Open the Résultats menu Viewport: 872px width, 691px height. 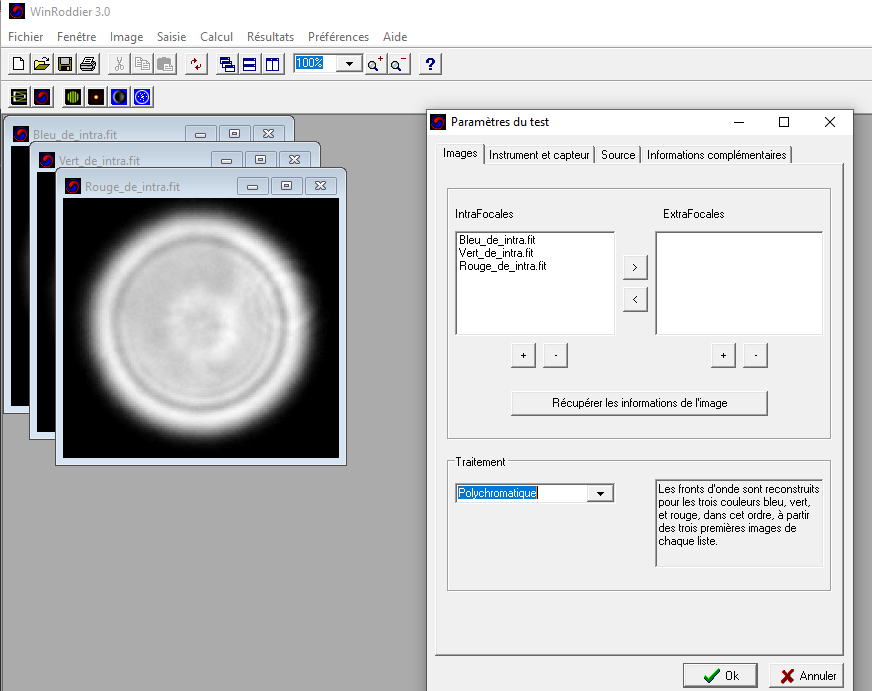(x=270, y=37)
